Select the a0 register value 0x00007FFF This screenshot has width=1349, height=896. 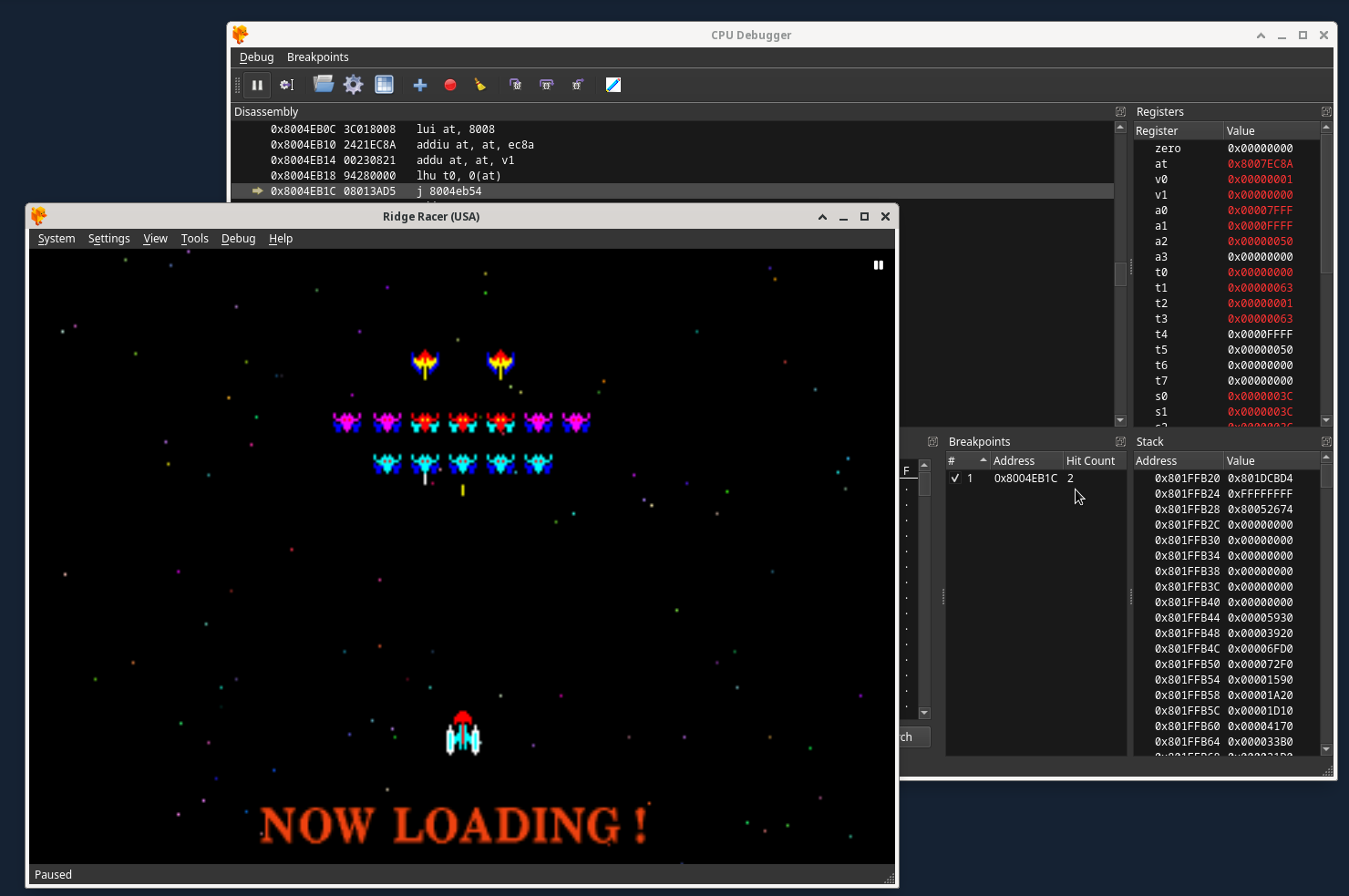pos(1260,211)
